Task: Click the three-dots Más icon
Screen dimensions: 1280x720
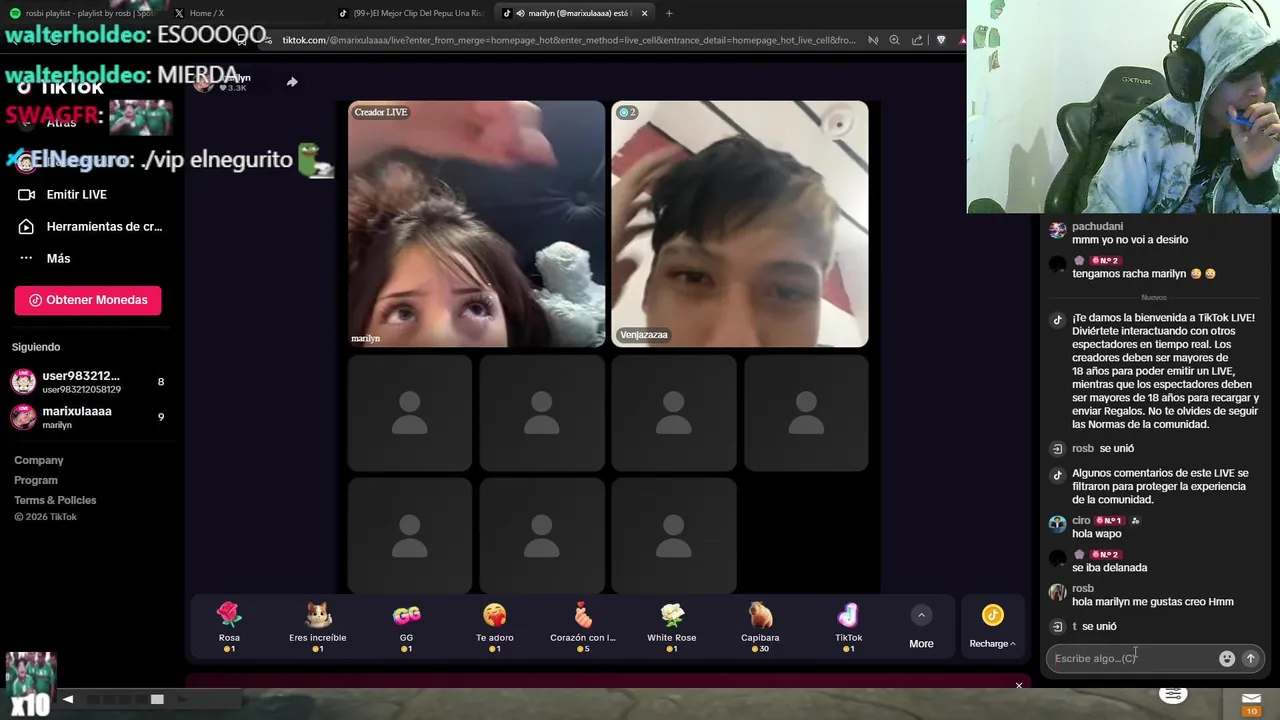Action: click(27, 258)
